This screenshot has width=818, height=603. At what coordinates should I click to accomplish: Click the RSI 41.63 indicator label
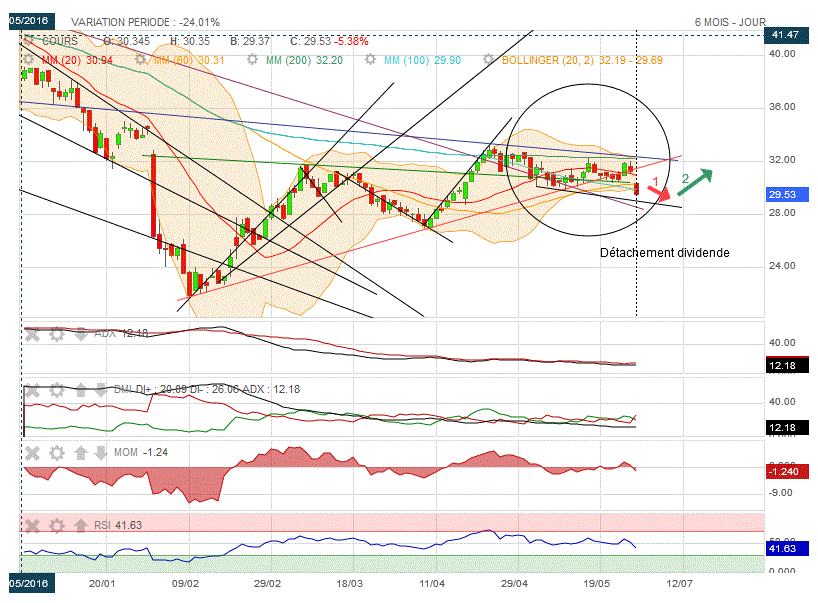118,525
